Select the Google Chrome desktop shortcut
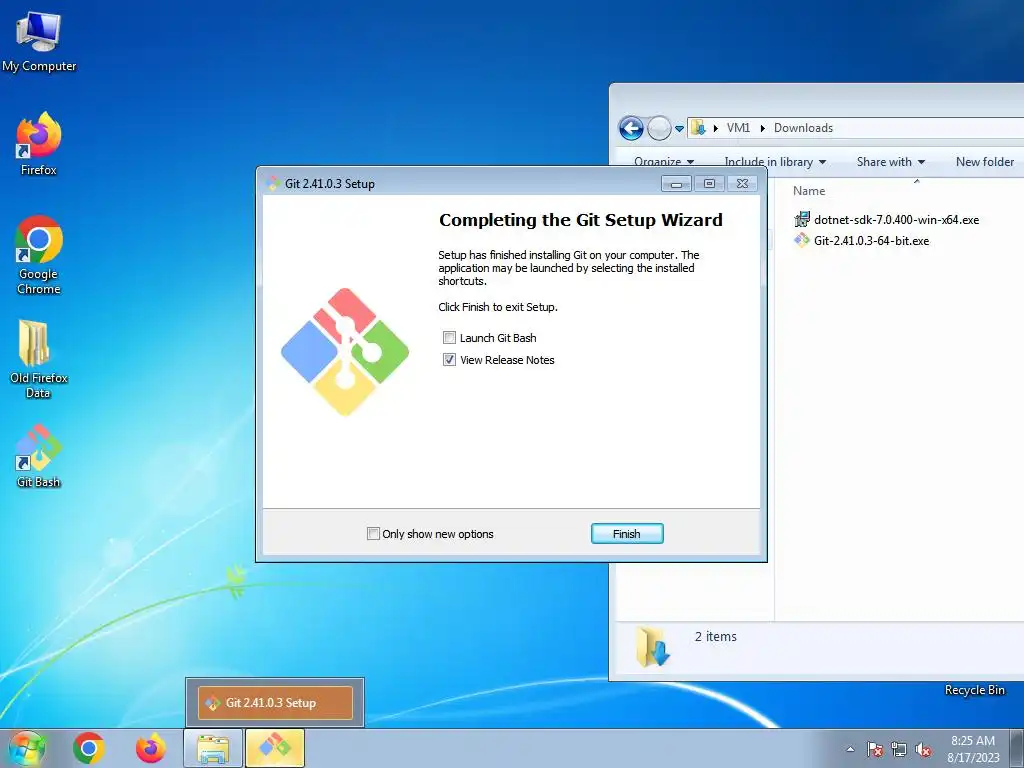The image size is (1024, 768). pos(39,255)
